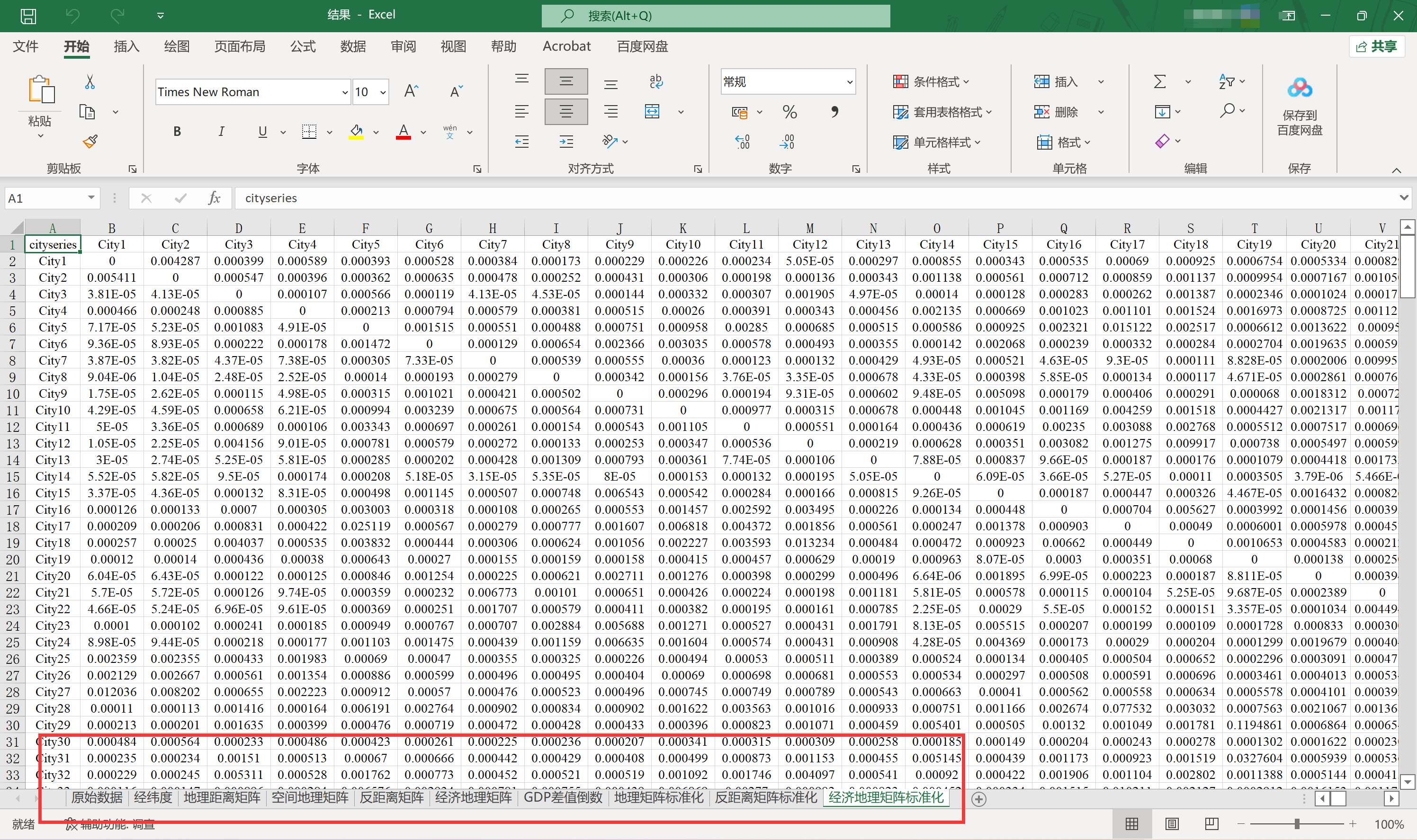Click the Comma Style icon
The height and width of the screenshot is (840, 1417).
[834, 112]
